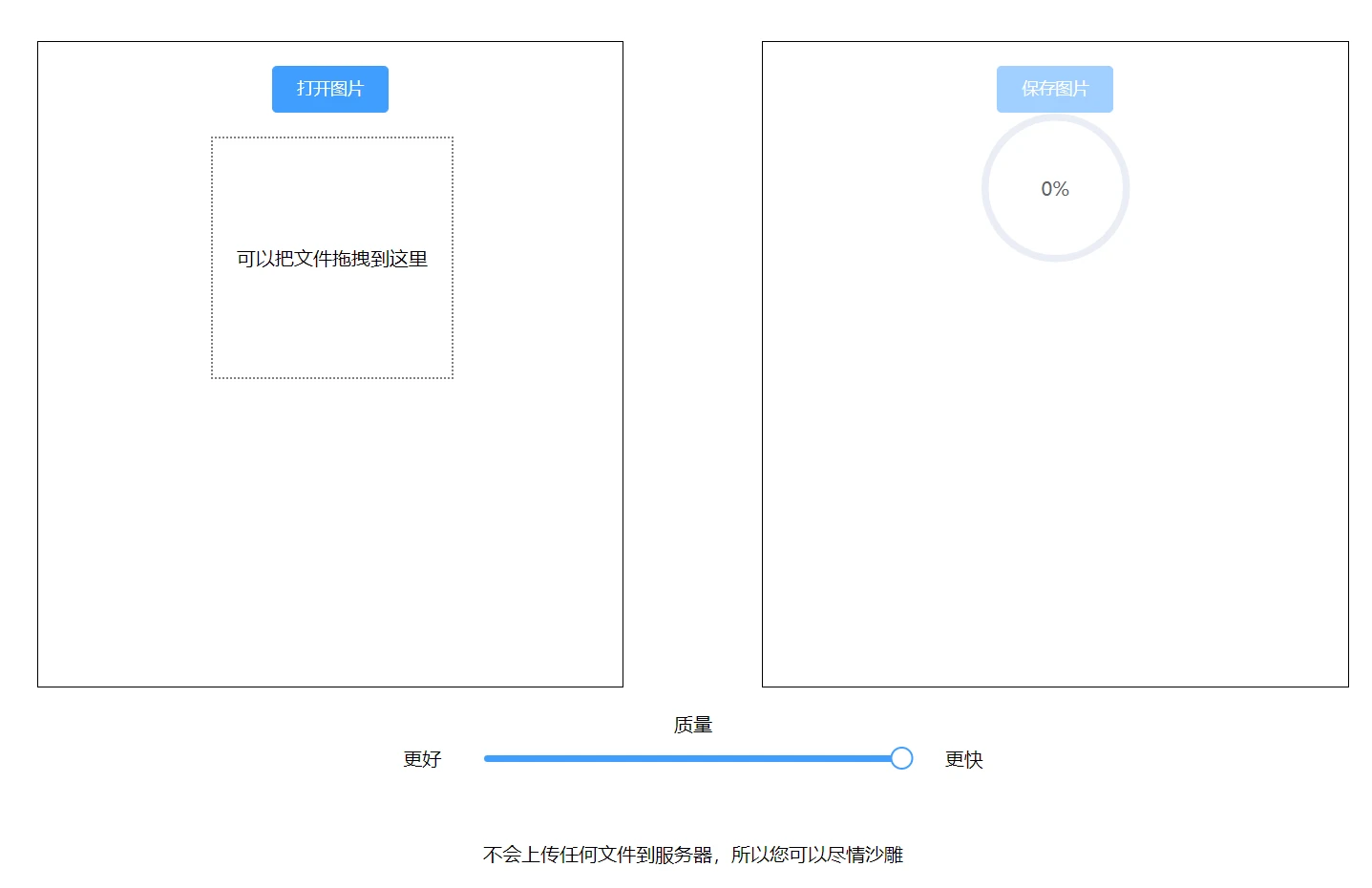Click the 更好 label left of slider

click(x=422, y=759)
